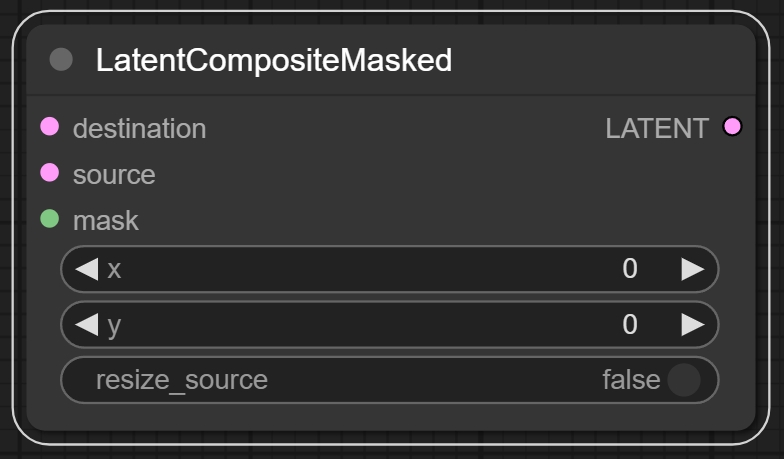
Task: Click the green mask input socket
Action: pos(50,219)
